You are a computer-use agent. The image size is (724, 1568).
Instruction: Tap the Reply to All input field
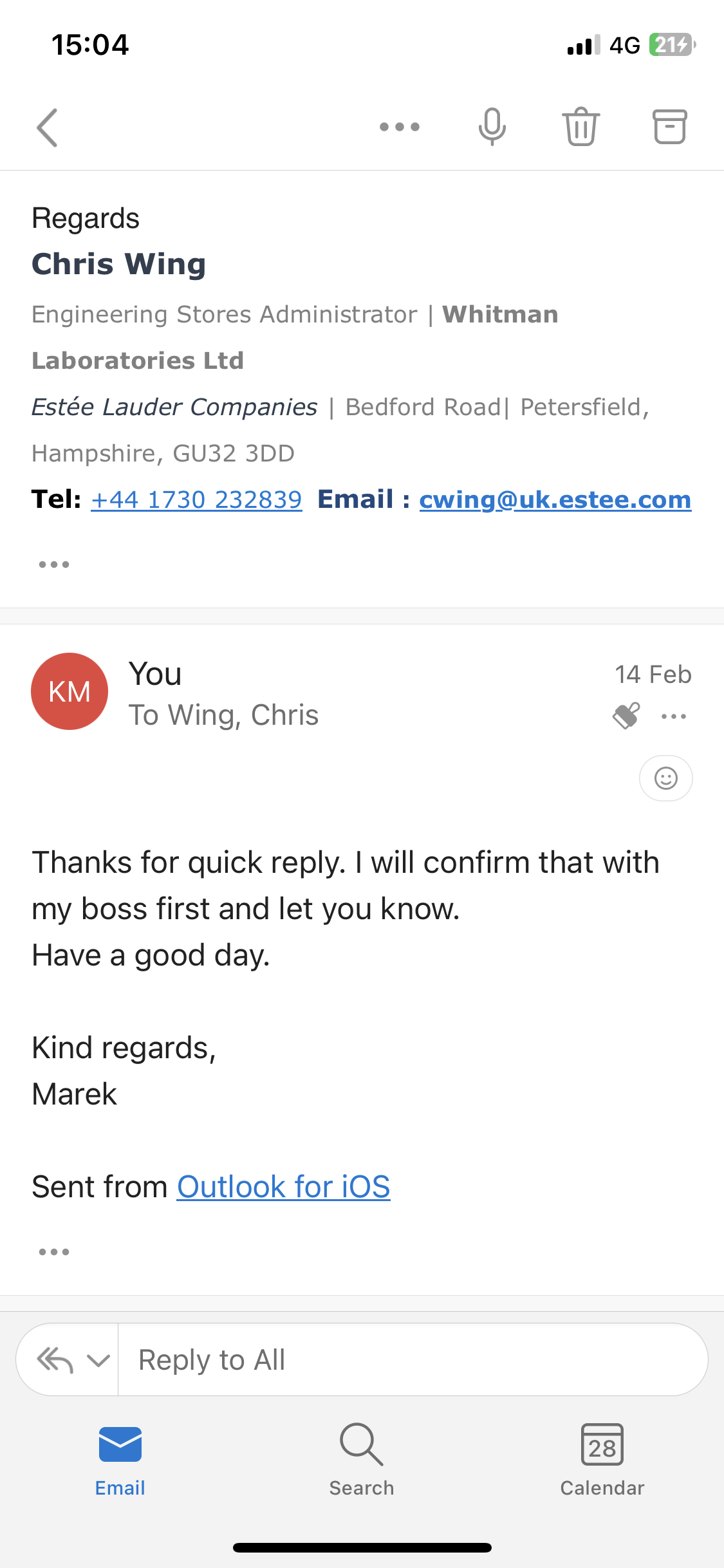coord(412,1360)
